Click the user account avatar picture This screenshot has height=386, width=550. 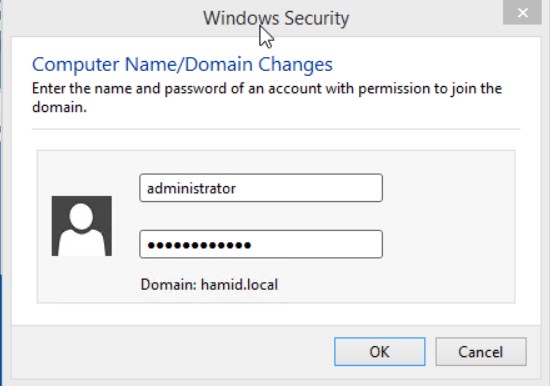tap(82, 226)
